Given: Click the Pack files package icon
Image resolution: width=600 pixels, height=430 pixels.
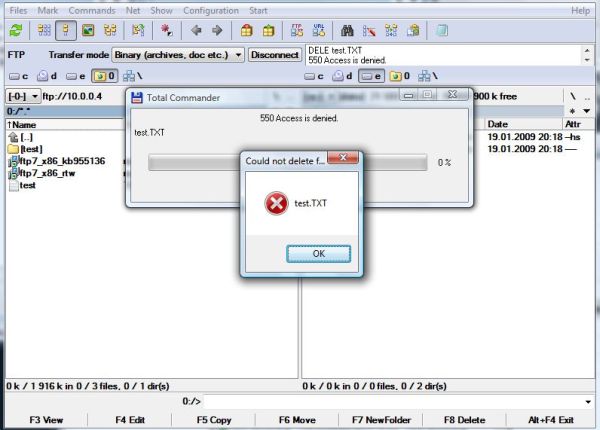Looking at the screenshot, I should [246, 30].
